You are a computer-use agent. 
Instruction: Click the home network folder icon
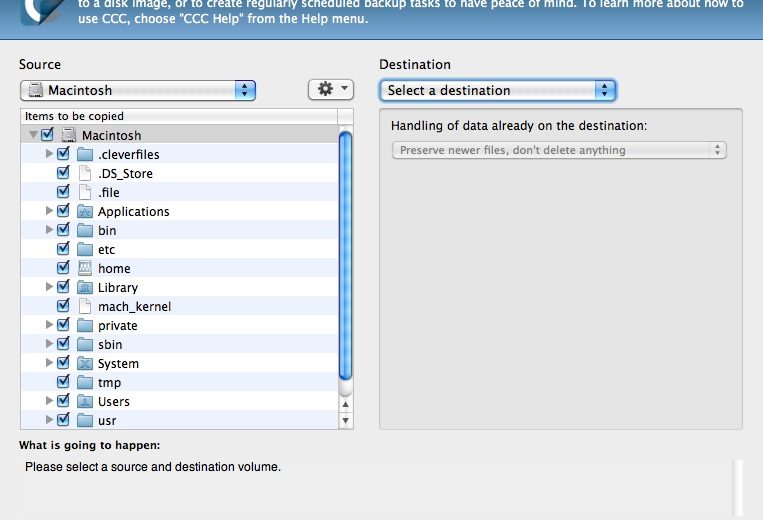click(85, 268)
